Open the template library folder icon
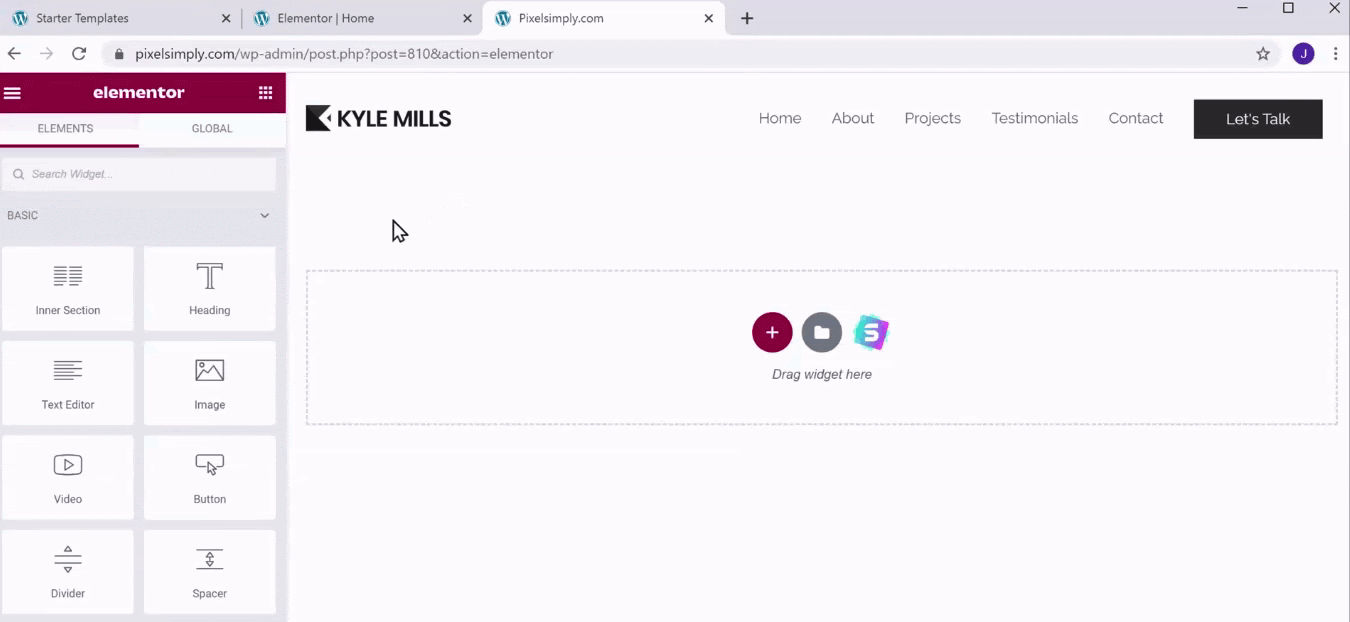 [x=821, y=332]
